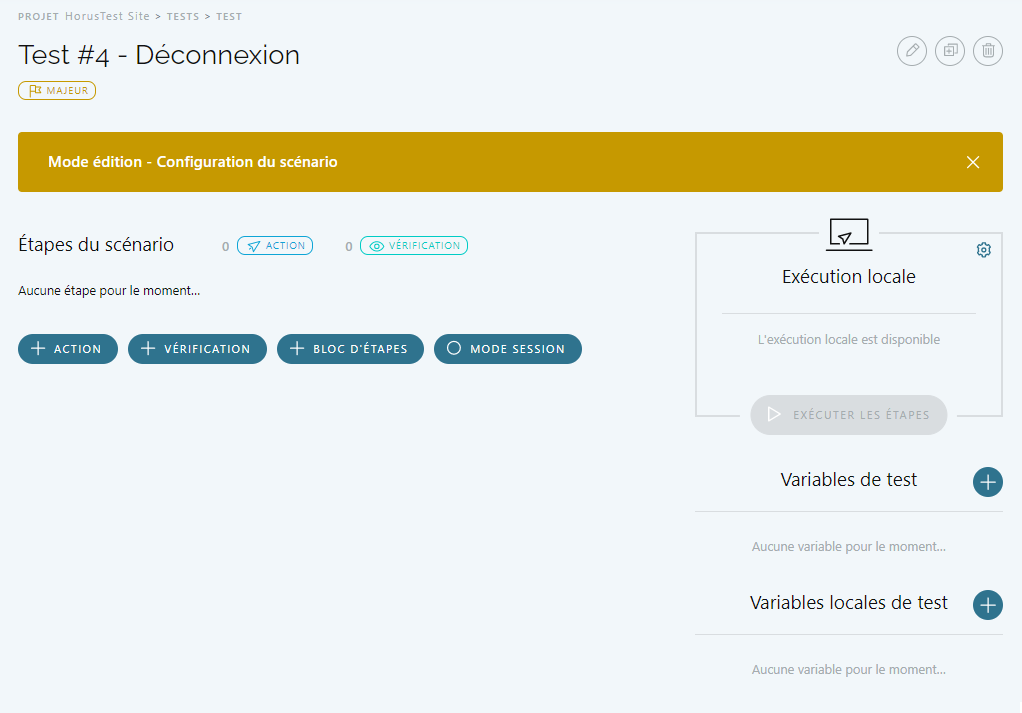Add a new local test variable
This screenshot has height=713, width=1022.
(987, 605)
